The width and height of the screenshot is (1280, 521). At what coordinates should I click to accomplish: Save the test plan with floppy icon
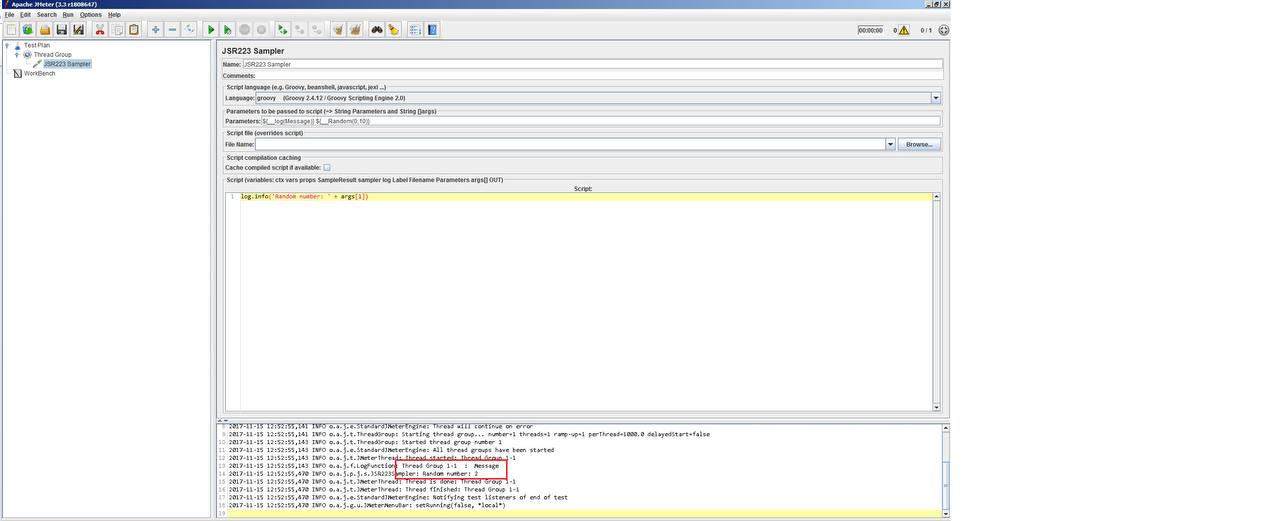click(62, 30)
